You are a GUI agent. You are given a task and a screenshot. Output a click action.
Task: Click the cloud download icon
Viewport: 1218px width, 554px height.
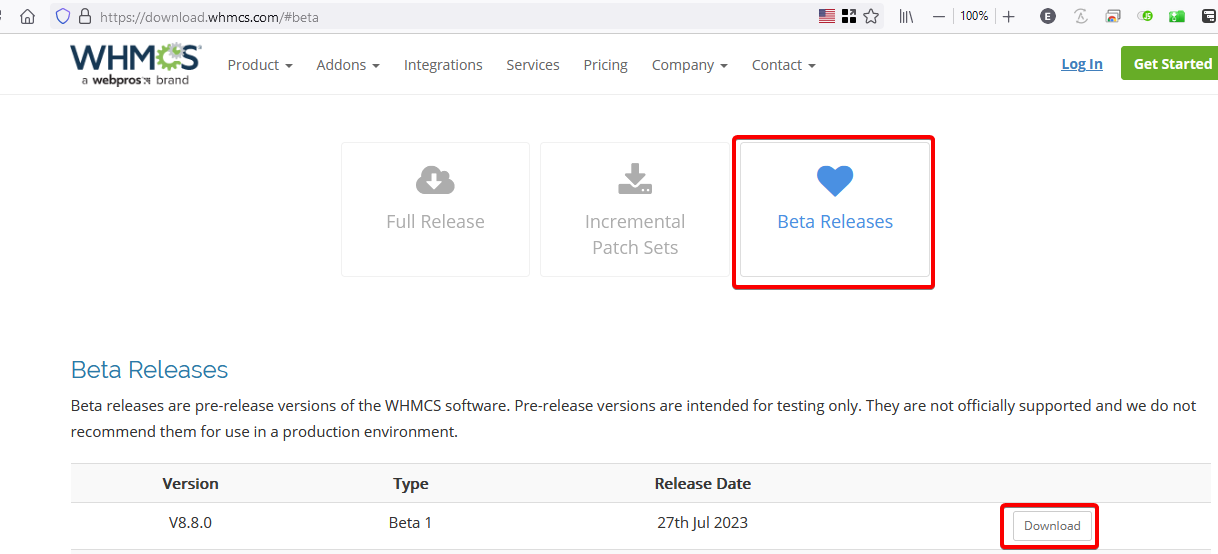click(435, 180)
